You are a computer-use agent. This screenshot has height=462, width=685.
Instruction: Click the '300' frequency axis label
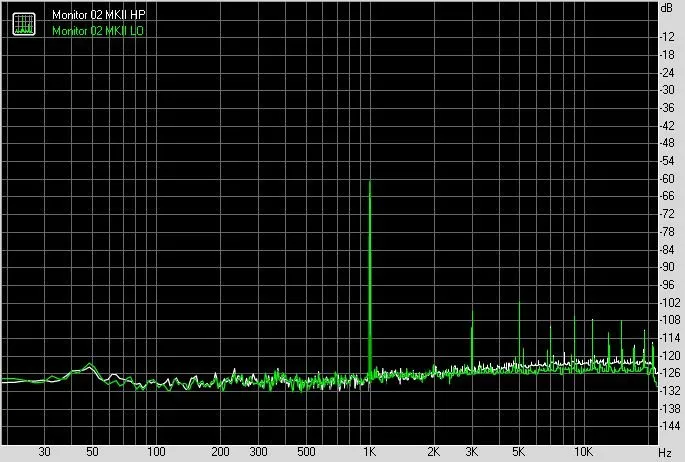tap(258, 452)
